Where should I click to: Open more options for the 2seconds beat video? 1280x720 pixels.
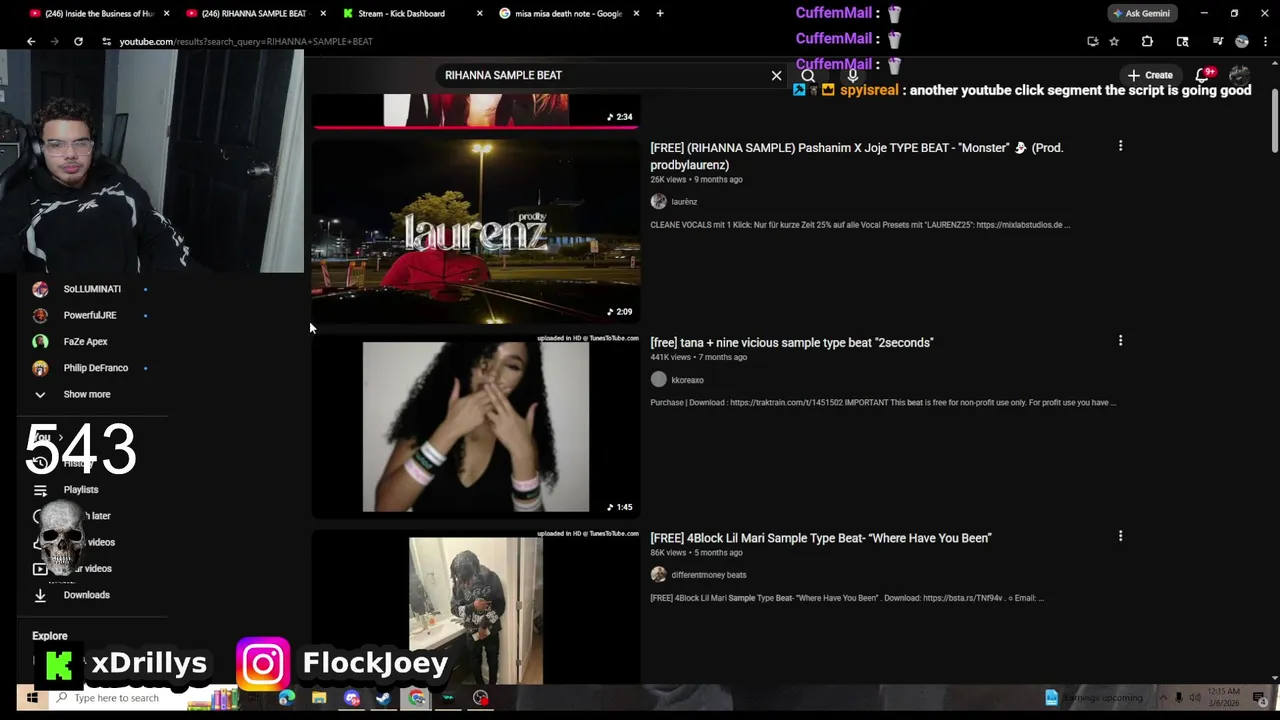point(1120,341)
